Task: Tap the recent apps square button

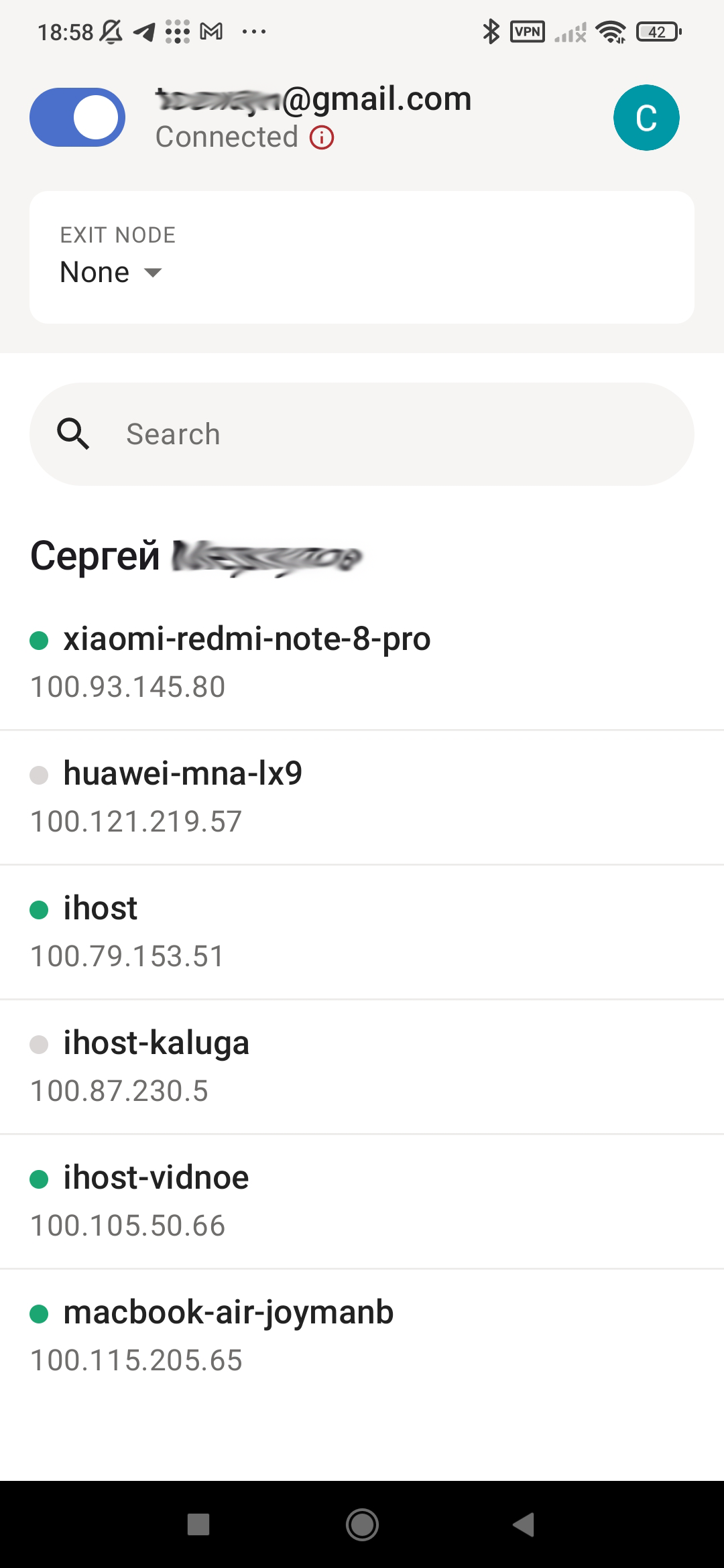Action: pos(198,1524)
